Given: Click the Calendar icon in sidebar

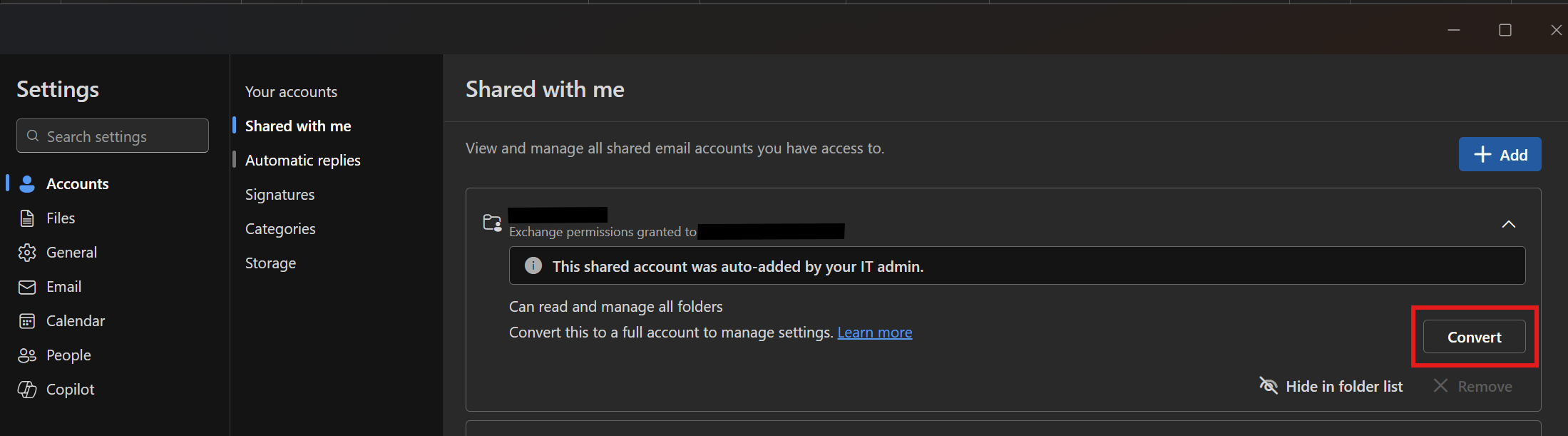Looking at the screenshot, I should [27, 321].
